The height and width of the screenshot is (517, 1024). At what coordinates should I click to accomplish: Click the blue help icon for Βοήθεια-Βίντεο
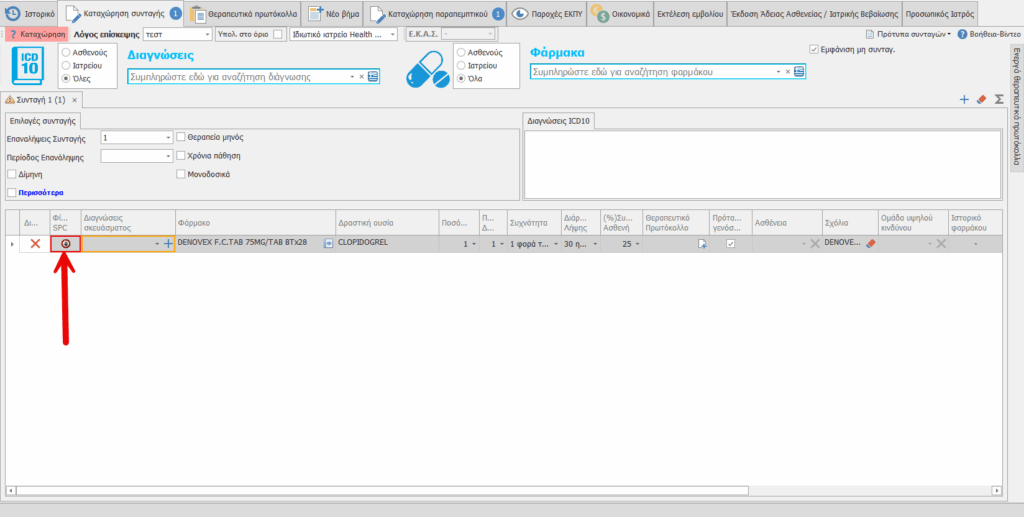[961, 34]
